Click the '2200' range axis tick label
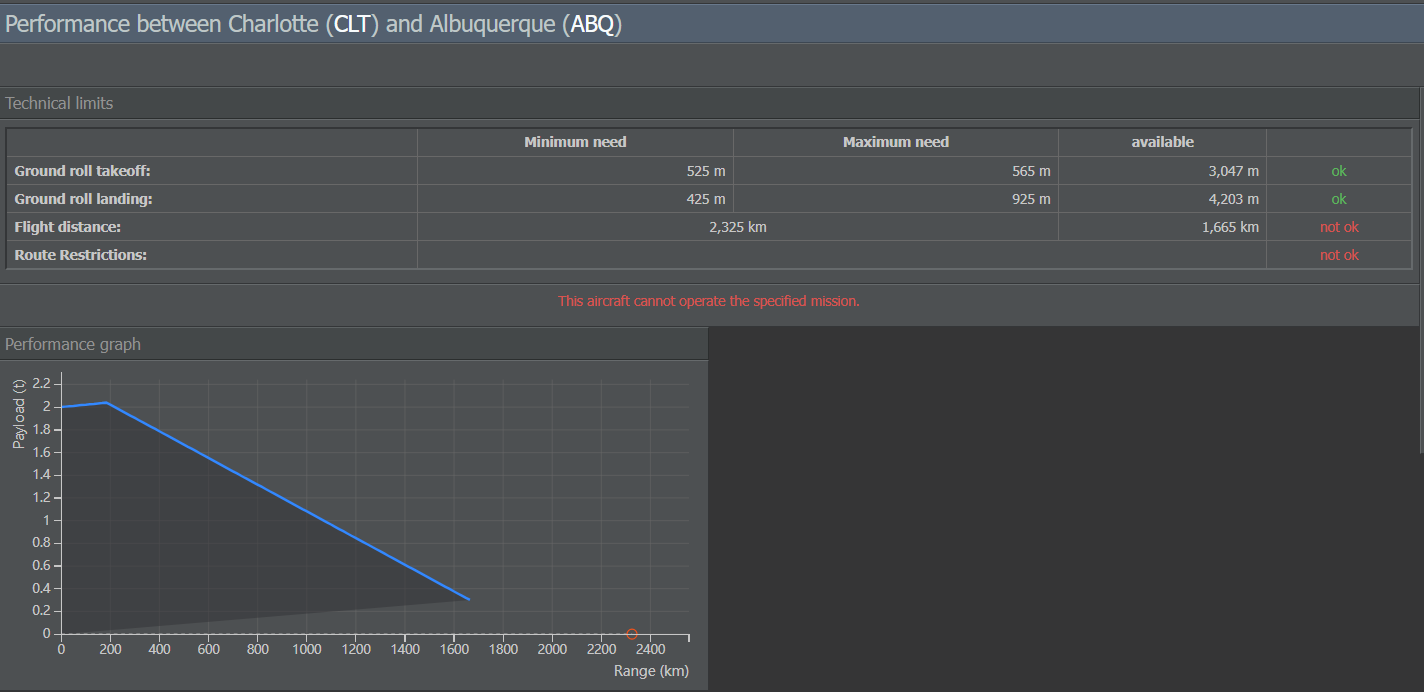Image resolution: width=1424 pixels, height=692 pixels. pyautogui.click(x=601, y=650)
